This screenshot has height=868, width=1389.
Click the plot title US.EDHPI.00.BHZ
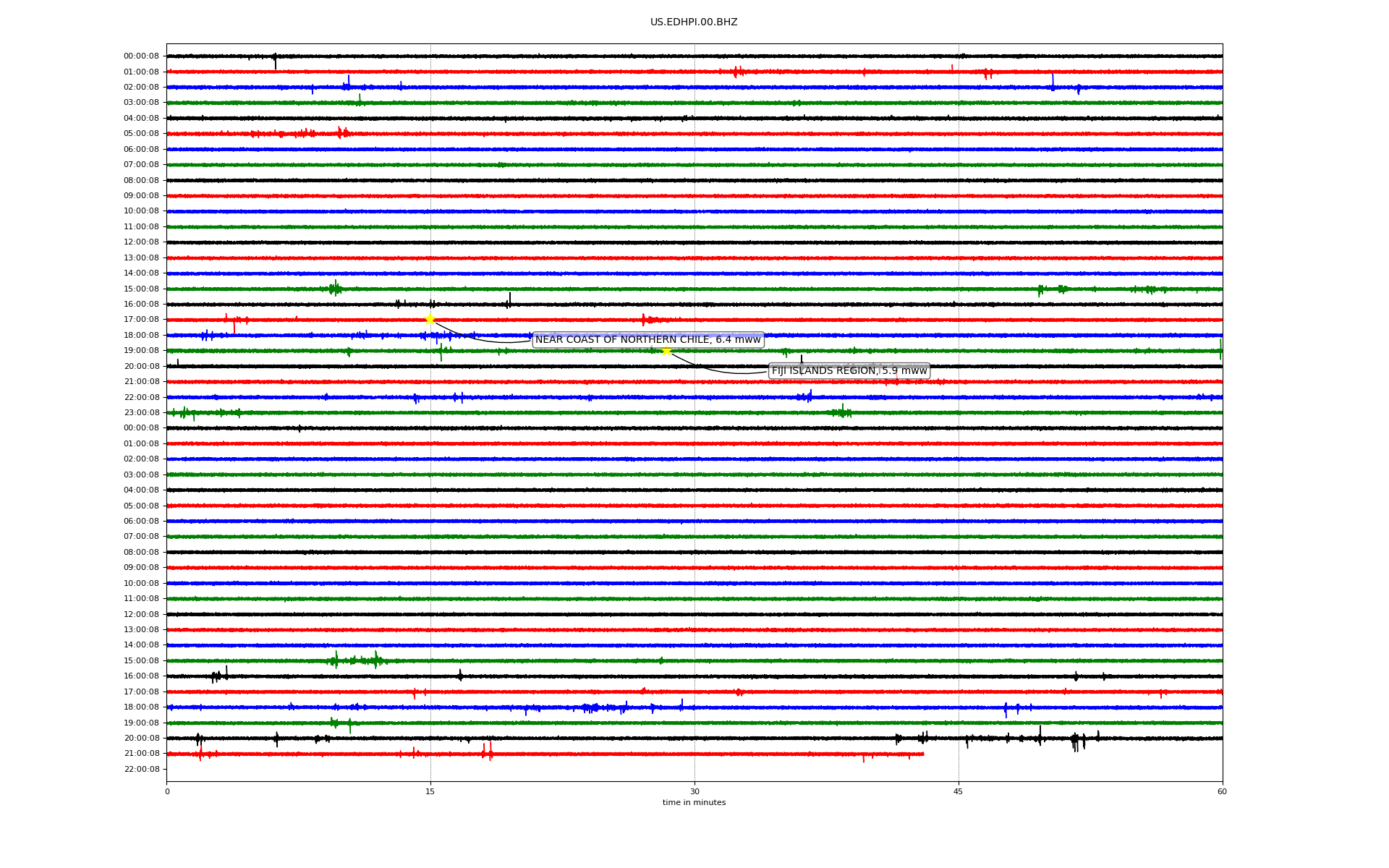click(x=694, y=22)
